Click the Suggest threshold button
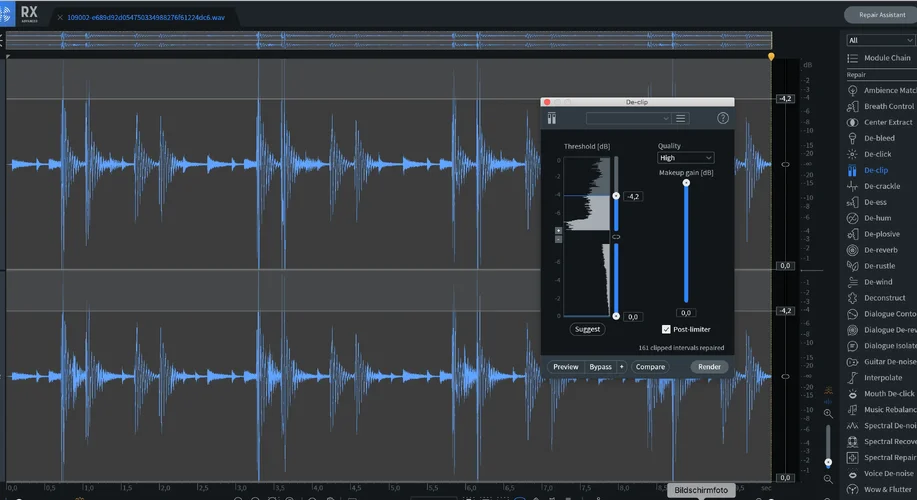This screenshot has width=917, height=500. tap(588, 329)
